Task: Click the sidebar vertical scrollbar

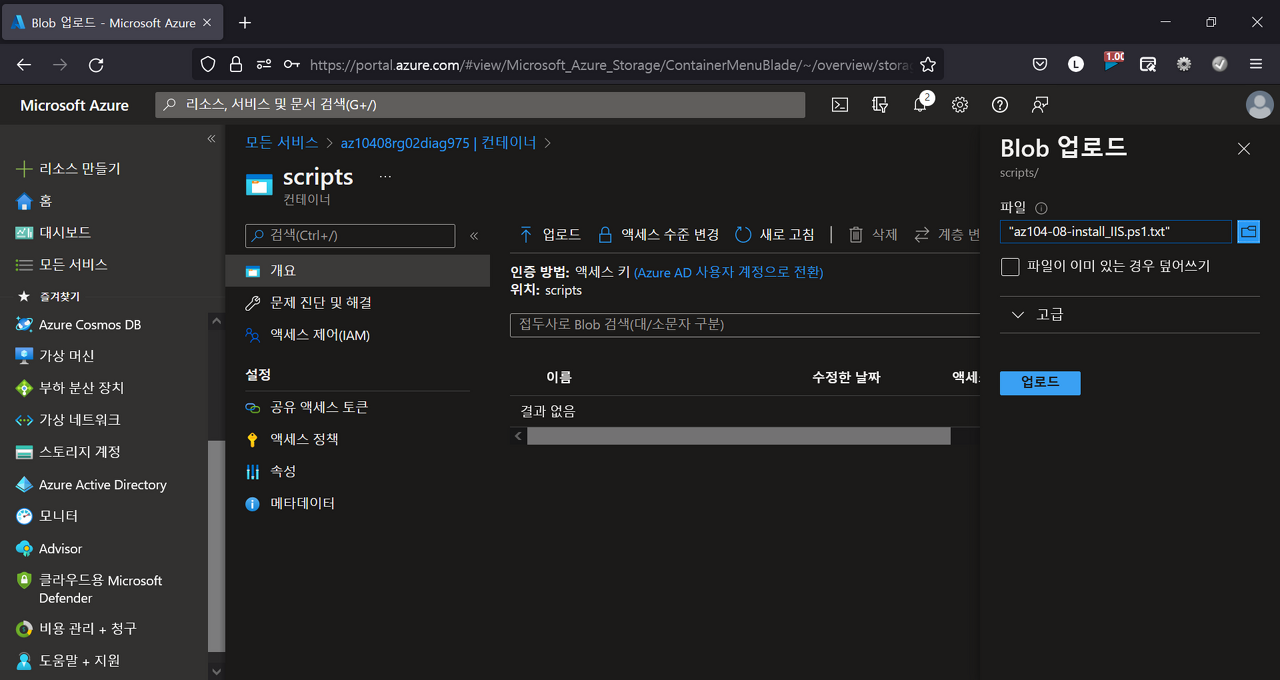Action: click(x=216, y=546)
